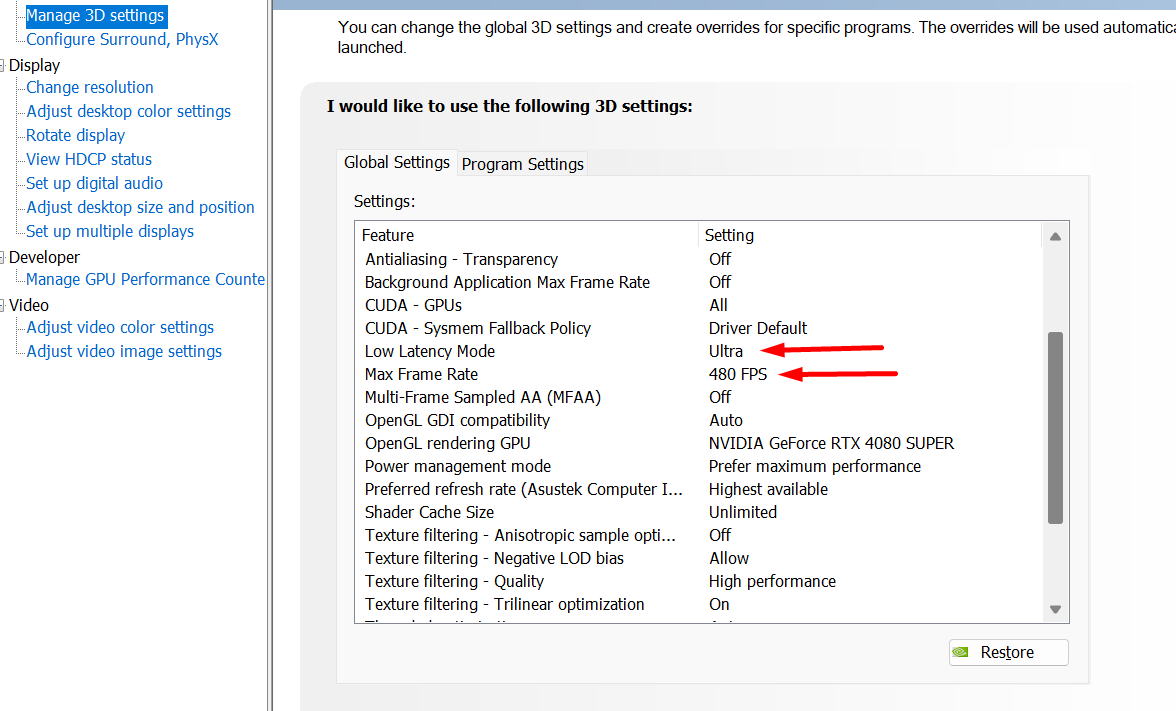This screenshot has width=1176, height=711.
Task: Open View HDCP status
Action: tap(89, 160)
